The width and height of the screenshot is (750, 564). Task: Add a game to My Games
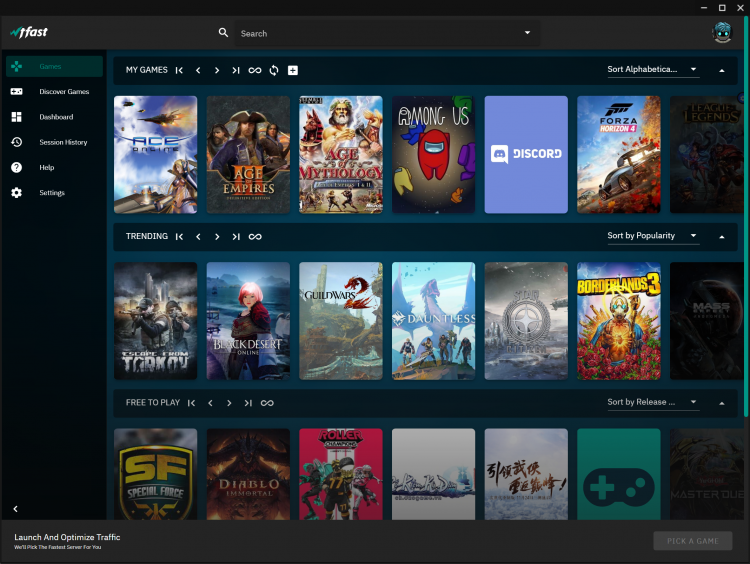point(293,70)
